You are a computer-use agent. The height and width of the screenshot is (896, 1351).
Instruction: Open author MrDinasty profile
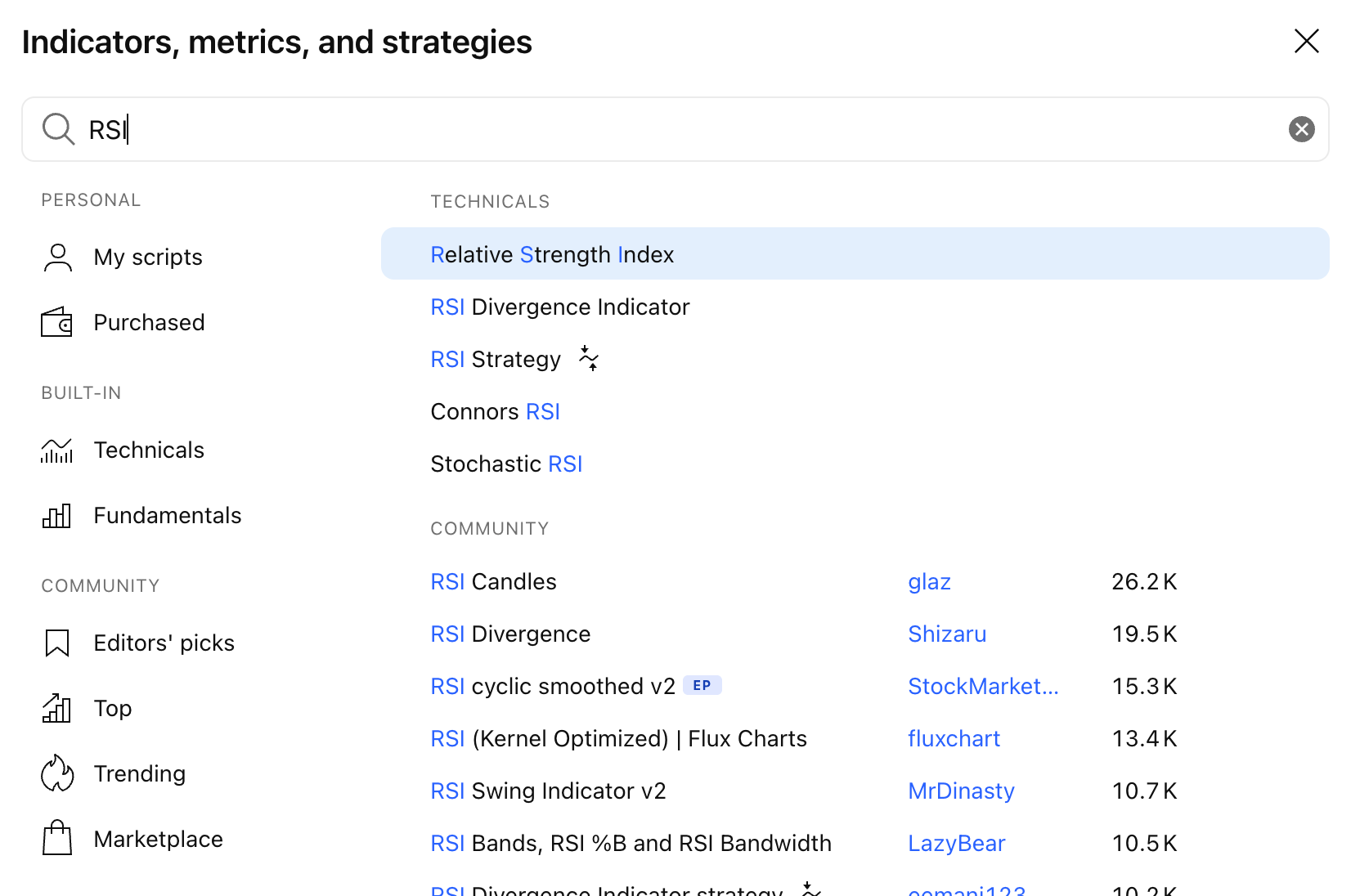(x=961, y=791)
